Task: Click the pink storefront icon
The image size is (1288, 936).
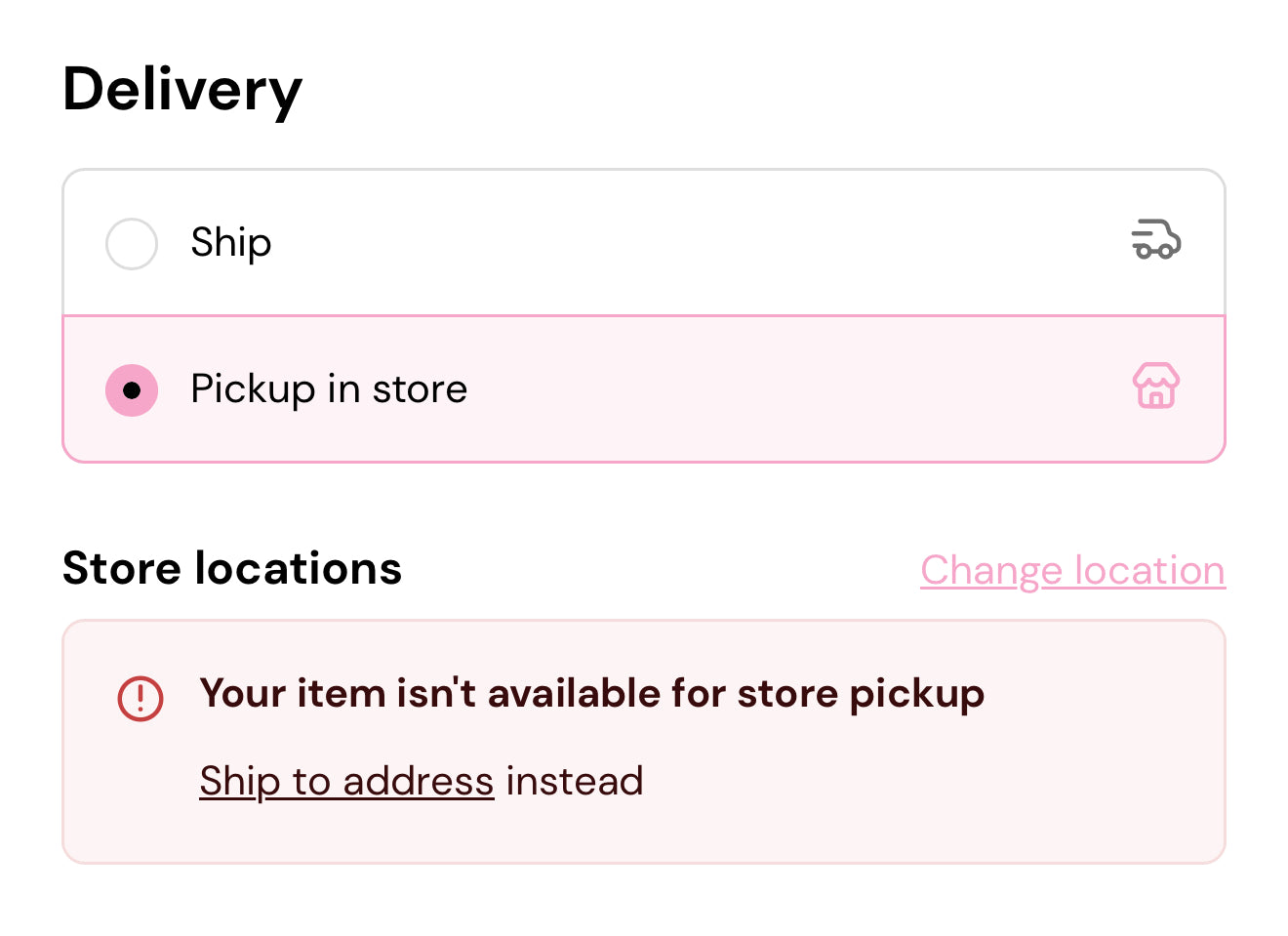Action: (x=1156, y=387)
